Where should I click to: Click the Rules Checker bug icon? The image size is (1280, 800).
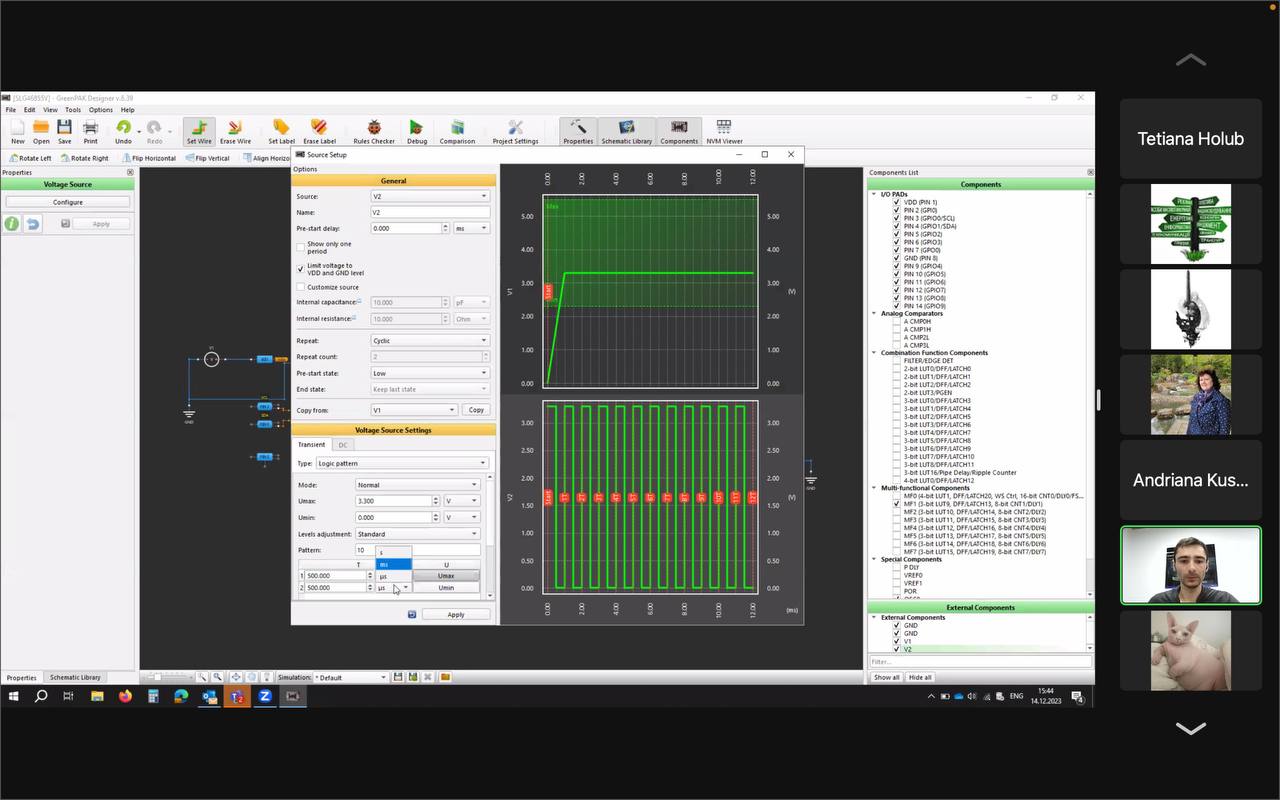tap(374, 128)
